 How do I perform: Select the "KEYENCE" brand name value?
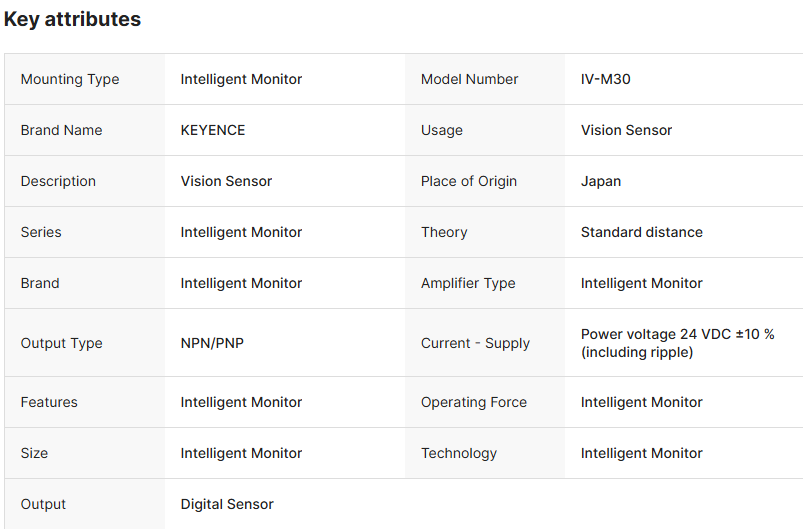212,130
